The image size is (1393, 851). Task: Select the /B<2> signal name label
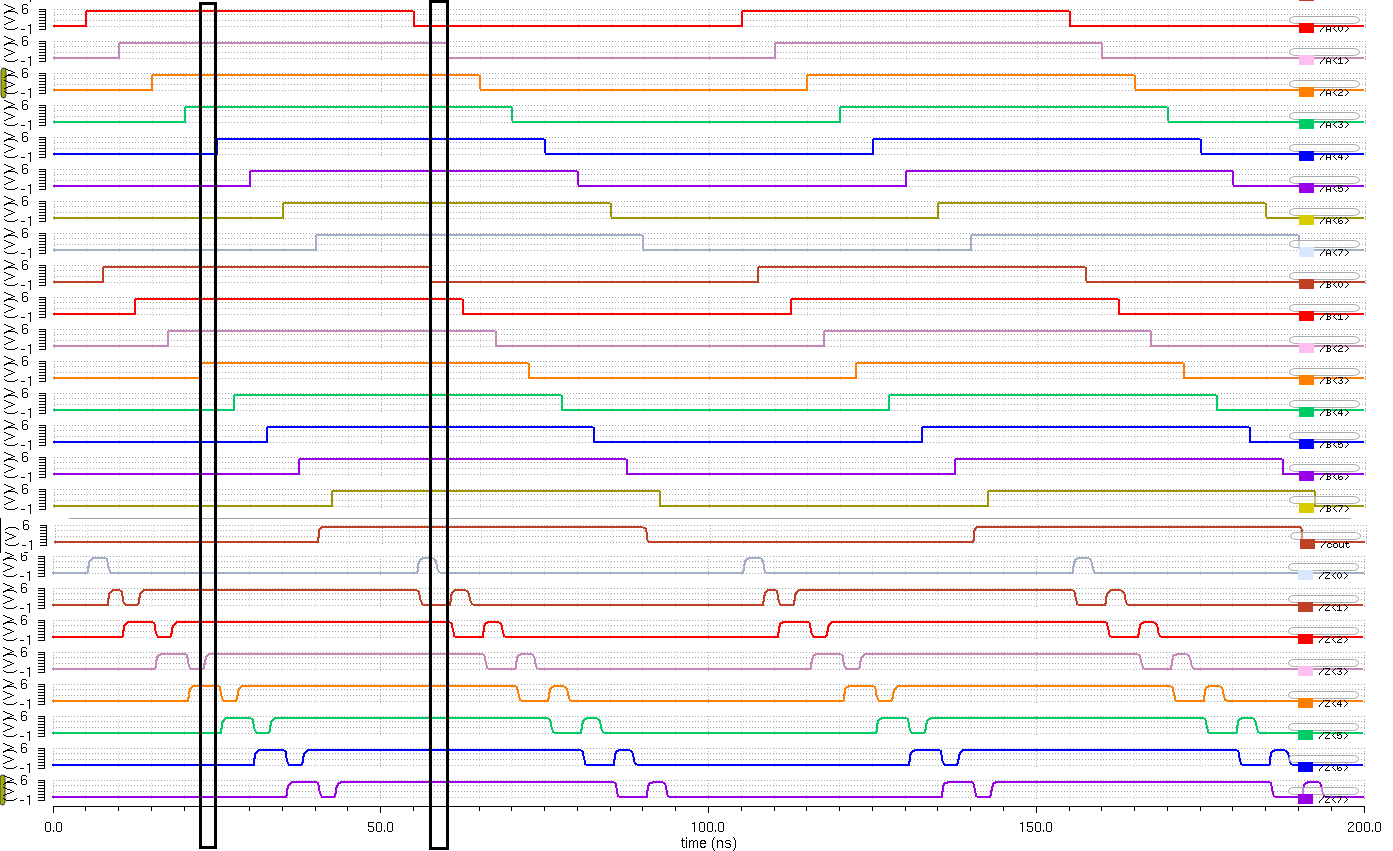1334,348
